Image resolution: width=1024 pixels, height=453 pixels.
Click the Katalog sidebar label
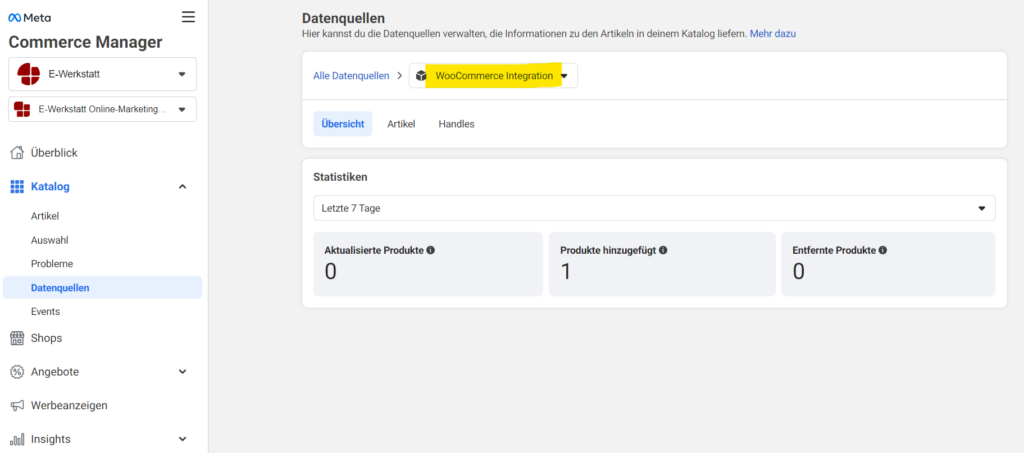(x=50, y=187)
